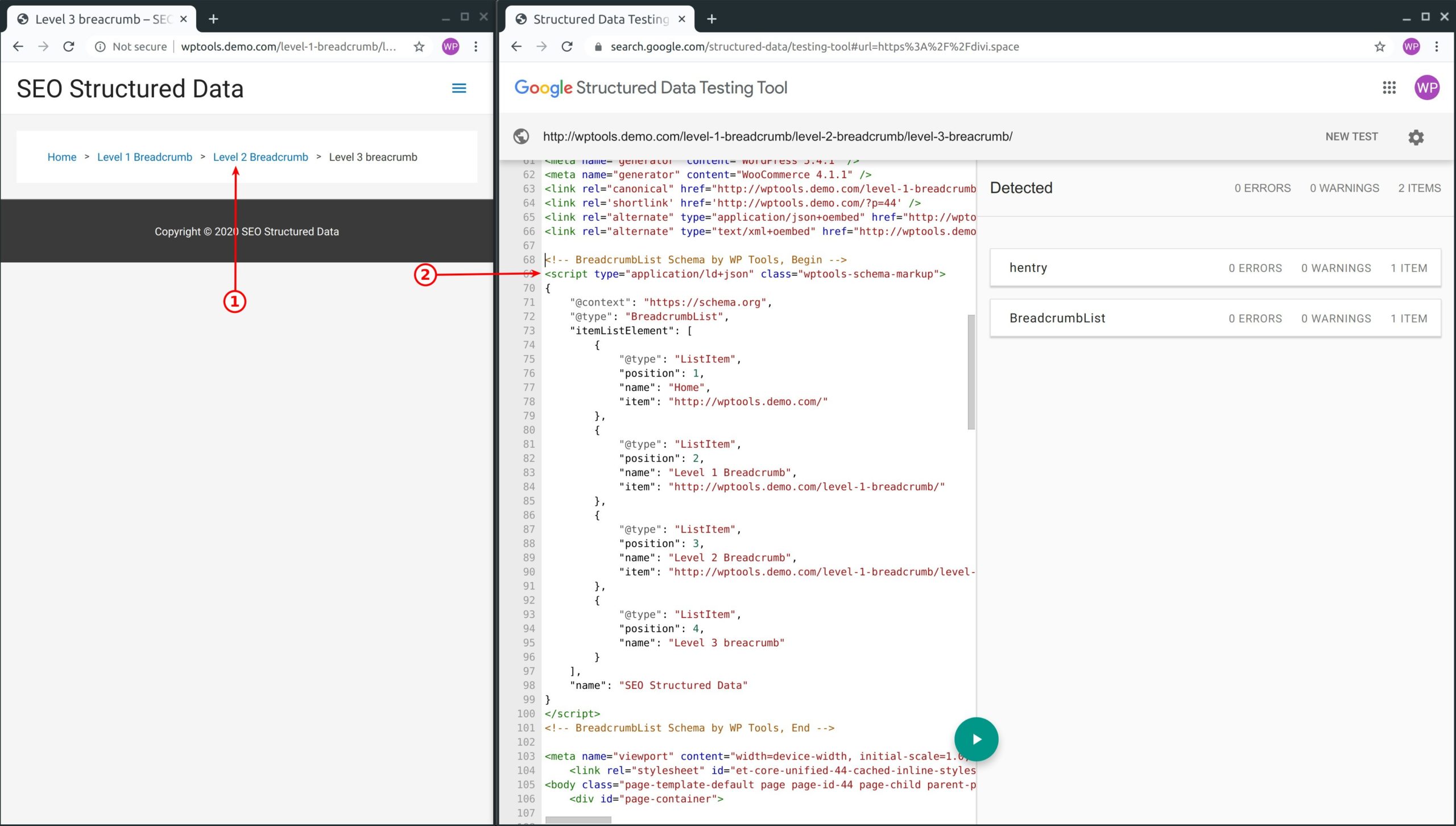
Task: Click "name": "Home" code line
Action: (x=665, y=387)
